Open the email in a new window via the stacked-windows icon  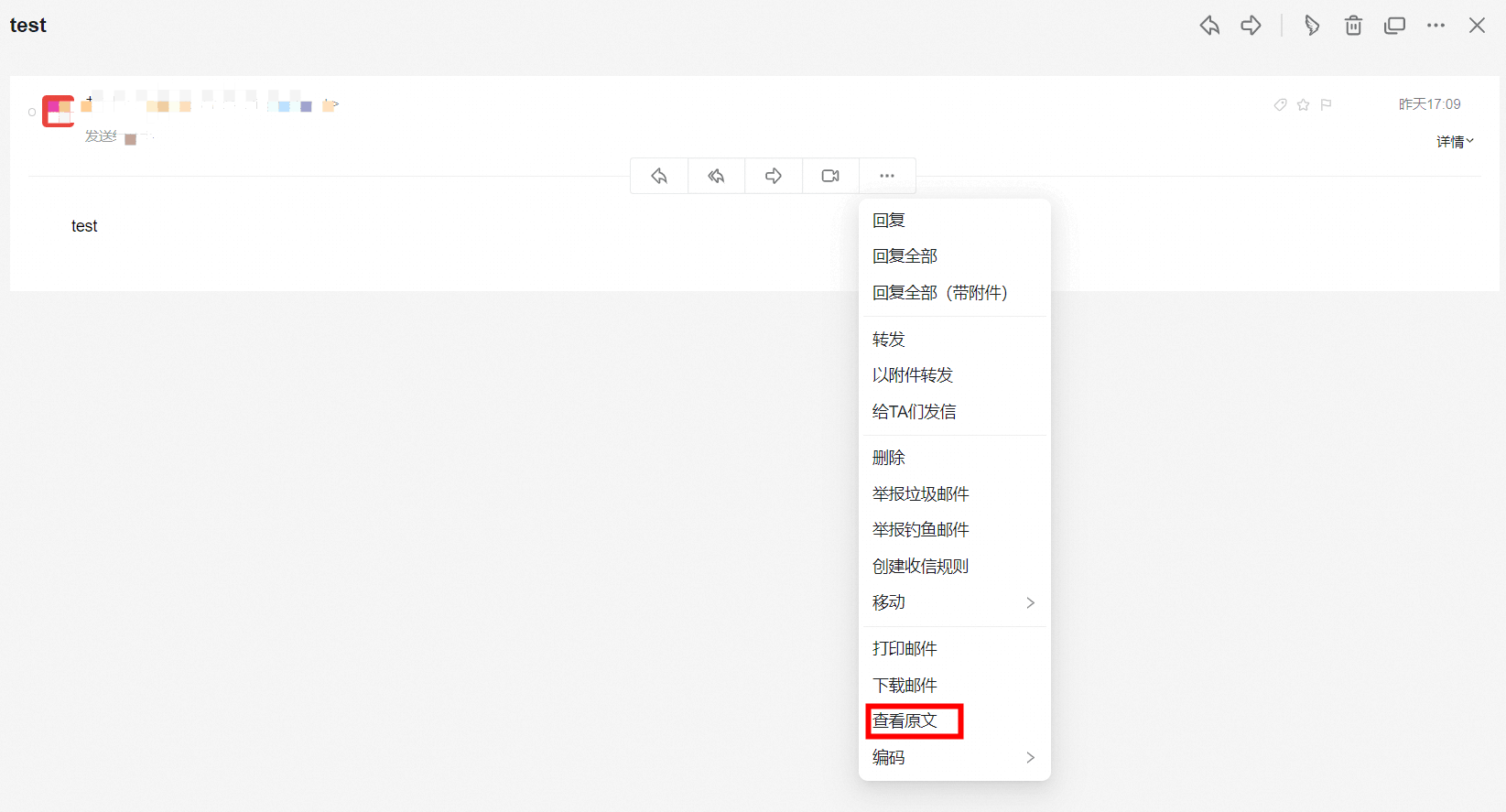coord(1394,26)
